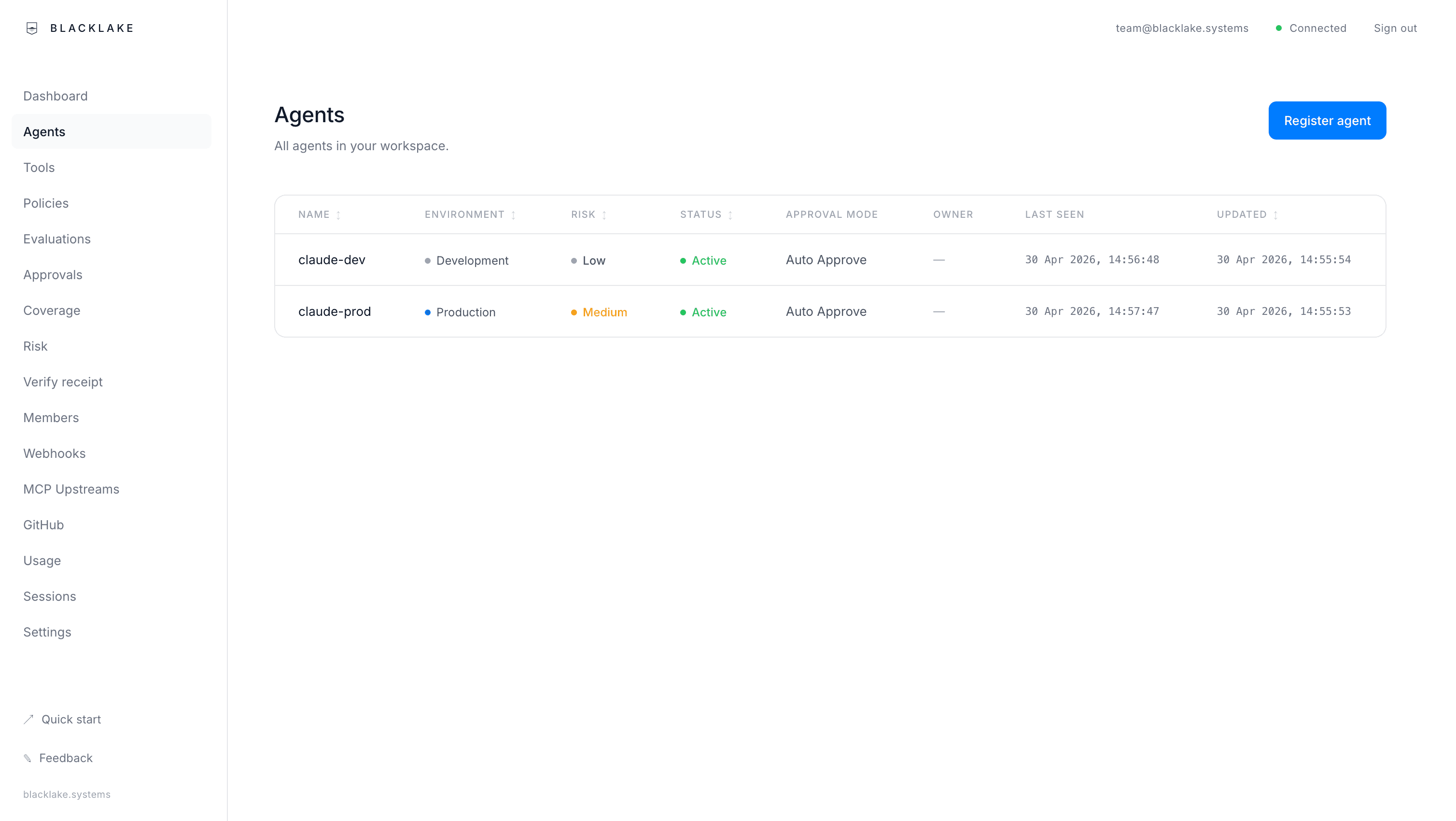Image resolution: width=1456 pixels, height=821 pixels.
Task: Click the BLACKLAKE brand name
Action: 92,28
